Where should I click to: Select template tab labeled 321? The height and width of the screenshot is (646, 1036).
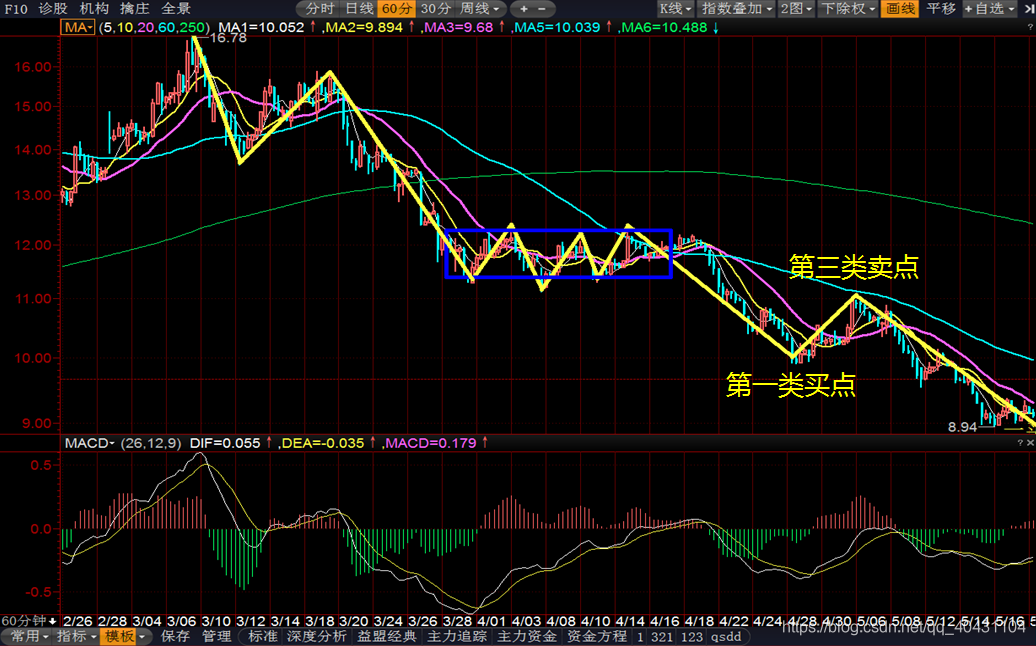pyautogui.click(x=662, y=637)
